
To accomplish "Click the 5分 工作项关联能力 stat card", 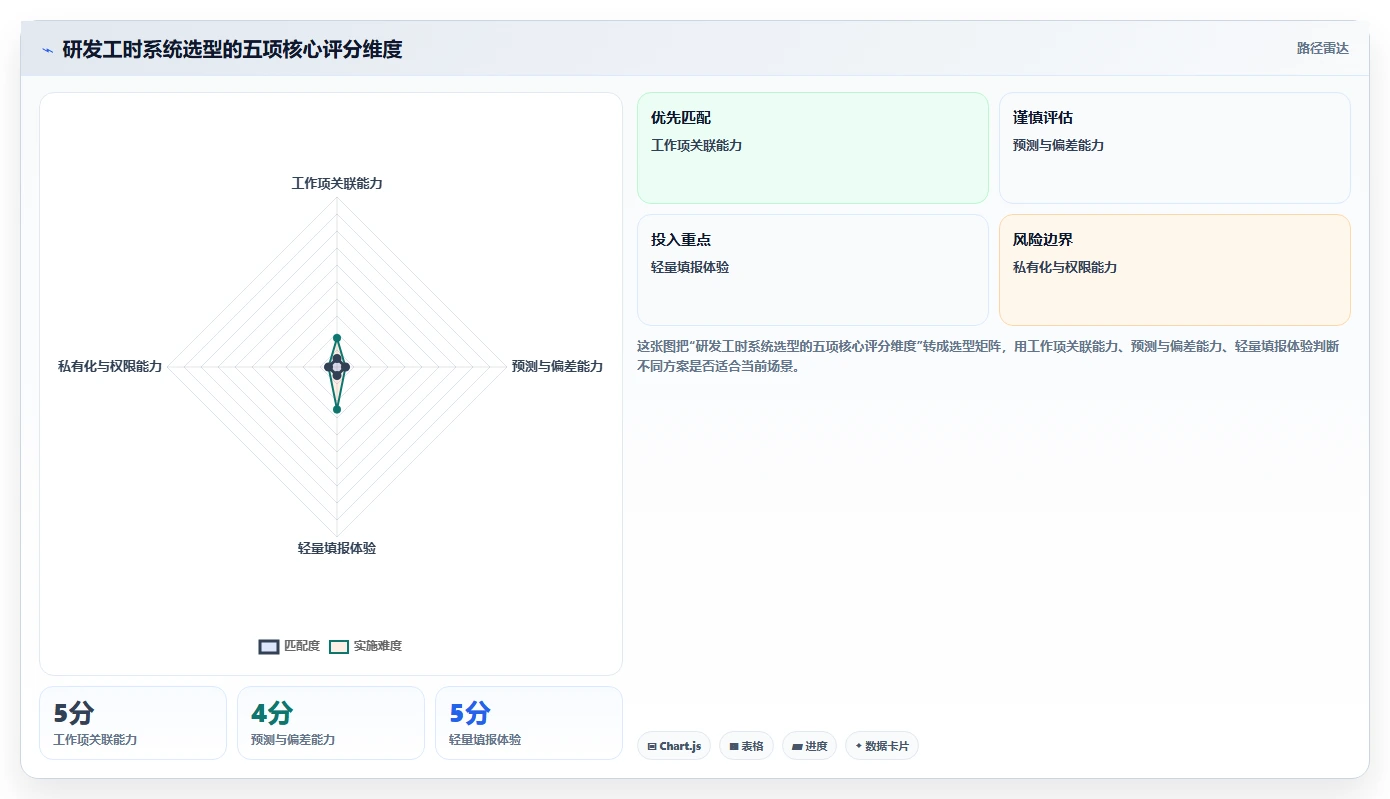I will tap(133, 723).
